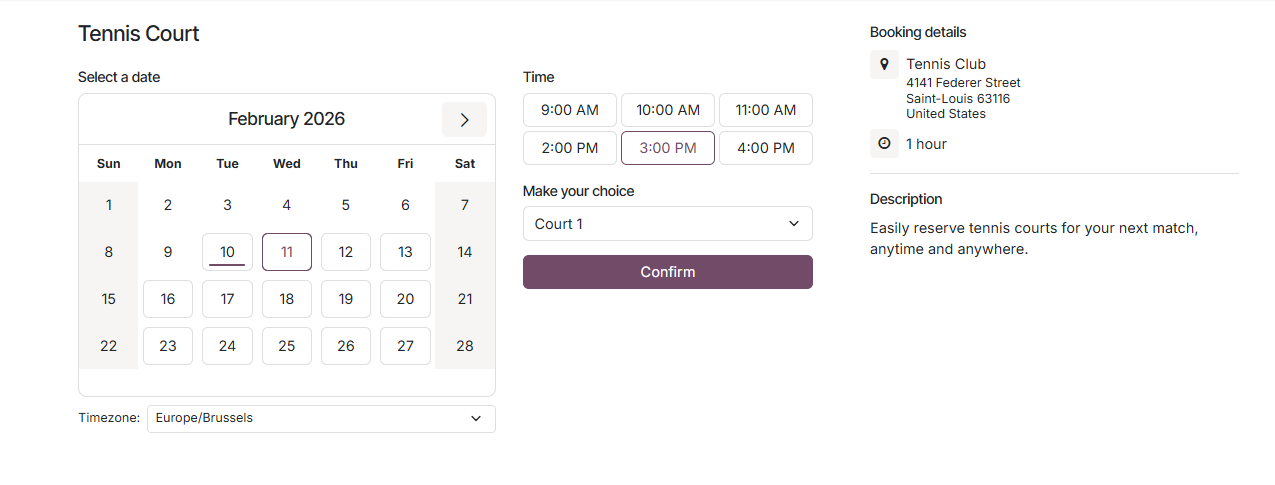Screen dimensions: 1275x485
Task: Choose February 16 date
Action: (x=168, y=299)
